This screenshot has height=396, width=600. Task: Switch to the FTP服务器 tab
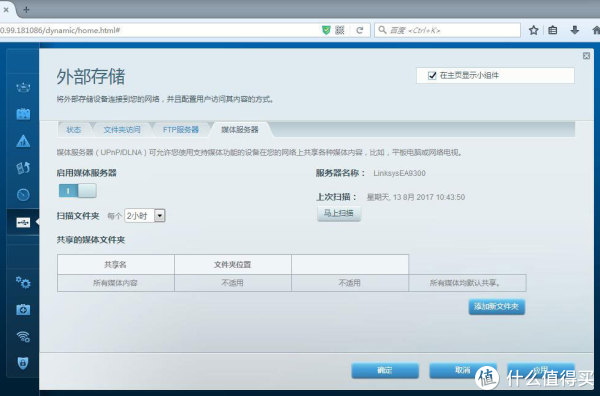click(181, 130)
